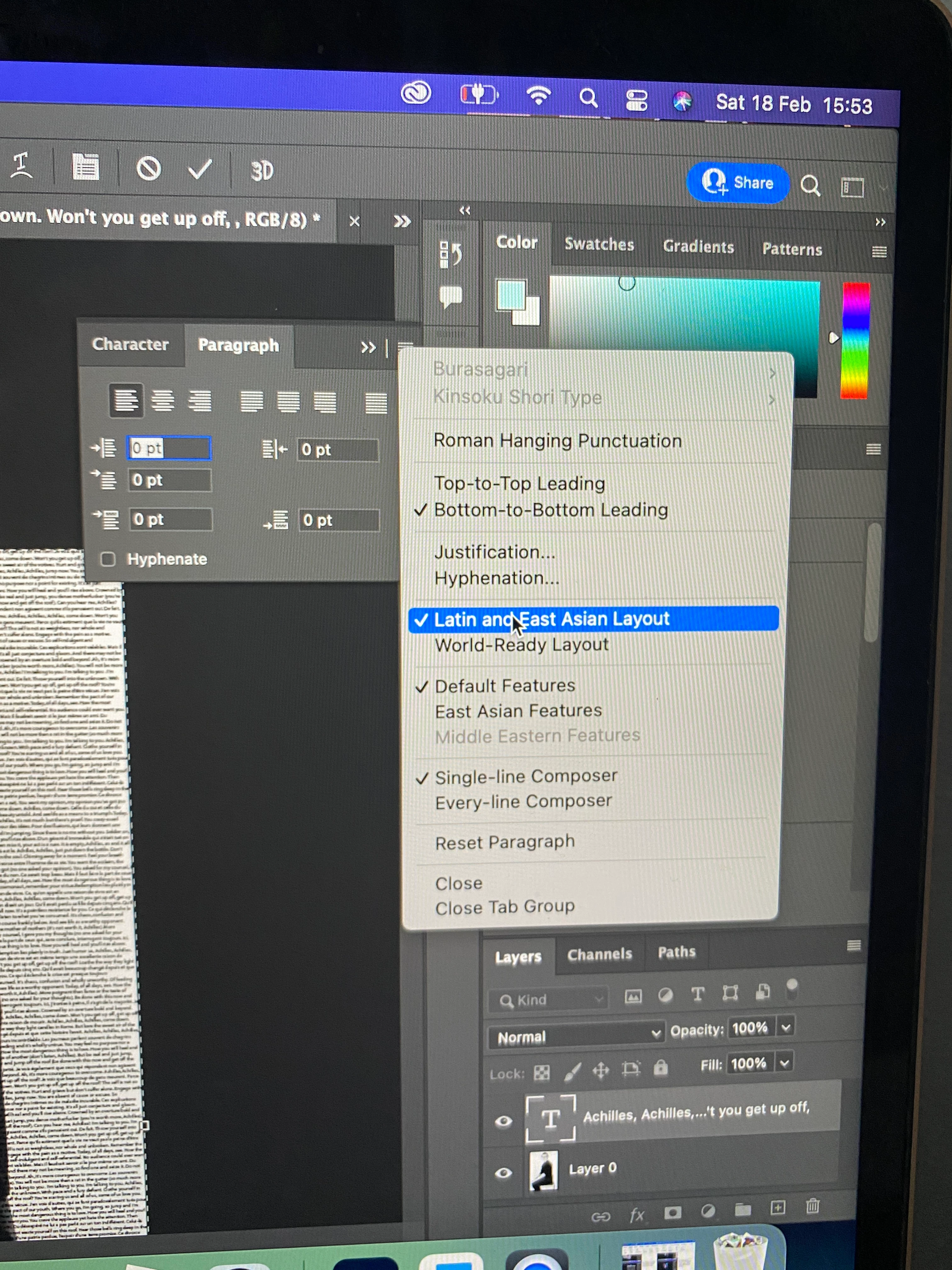This screenshot has height=1270, width=952.
Task: Enable the Hyphenate checkbox
Action: [108, 559]
